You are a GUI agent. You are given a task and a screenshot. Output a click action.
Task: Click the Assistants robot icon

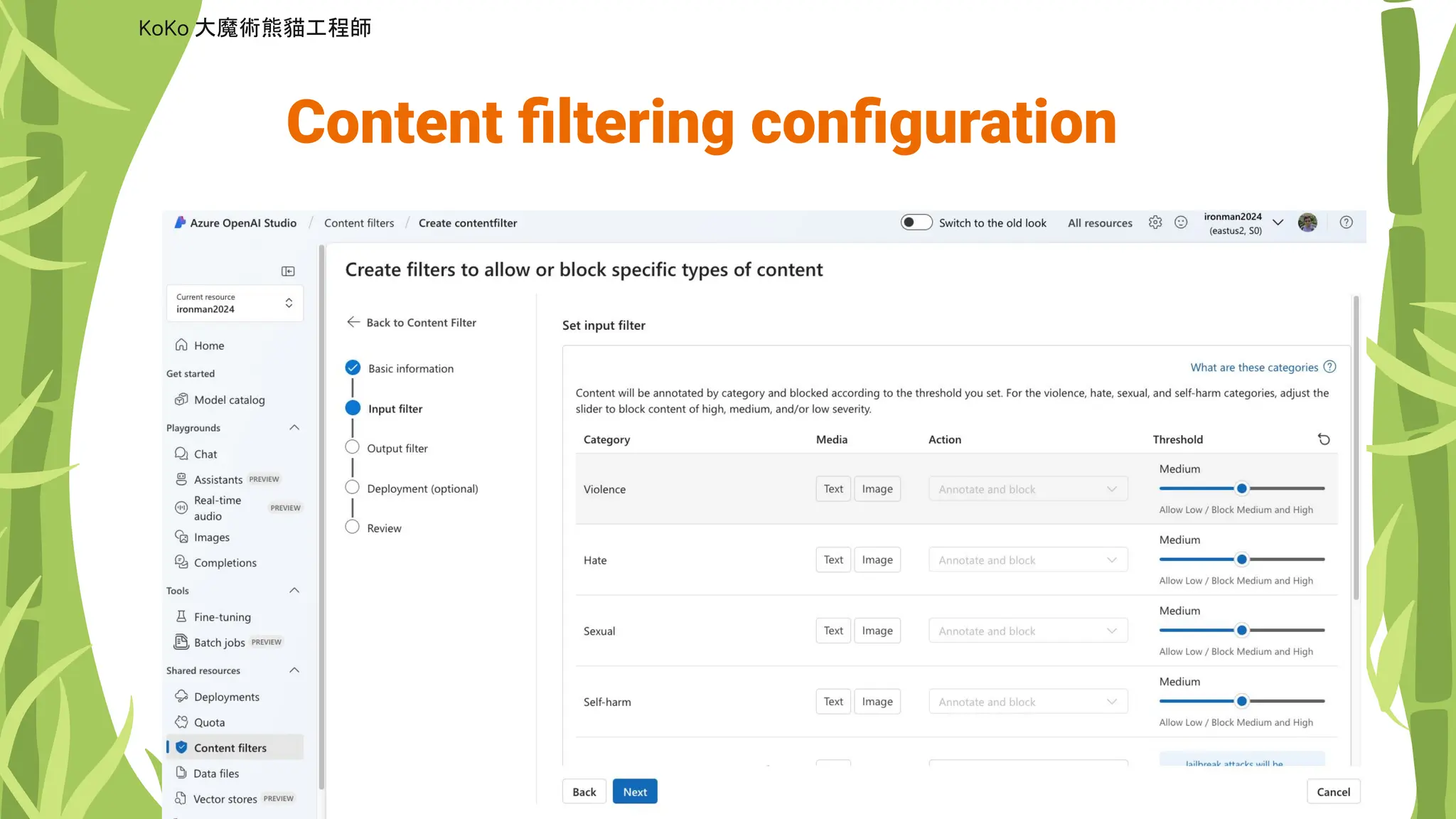click(181, 479)
